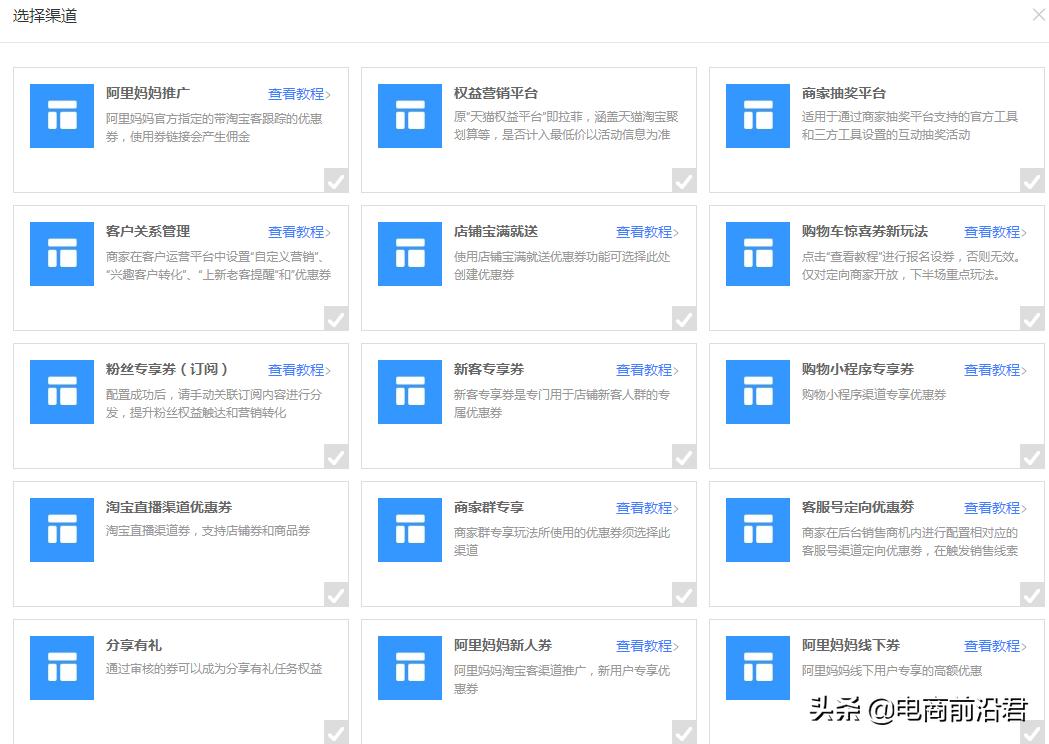Open 查看教程 for 阿里妈妈推广
1049x744 pixels.
(x=296, y=93)
